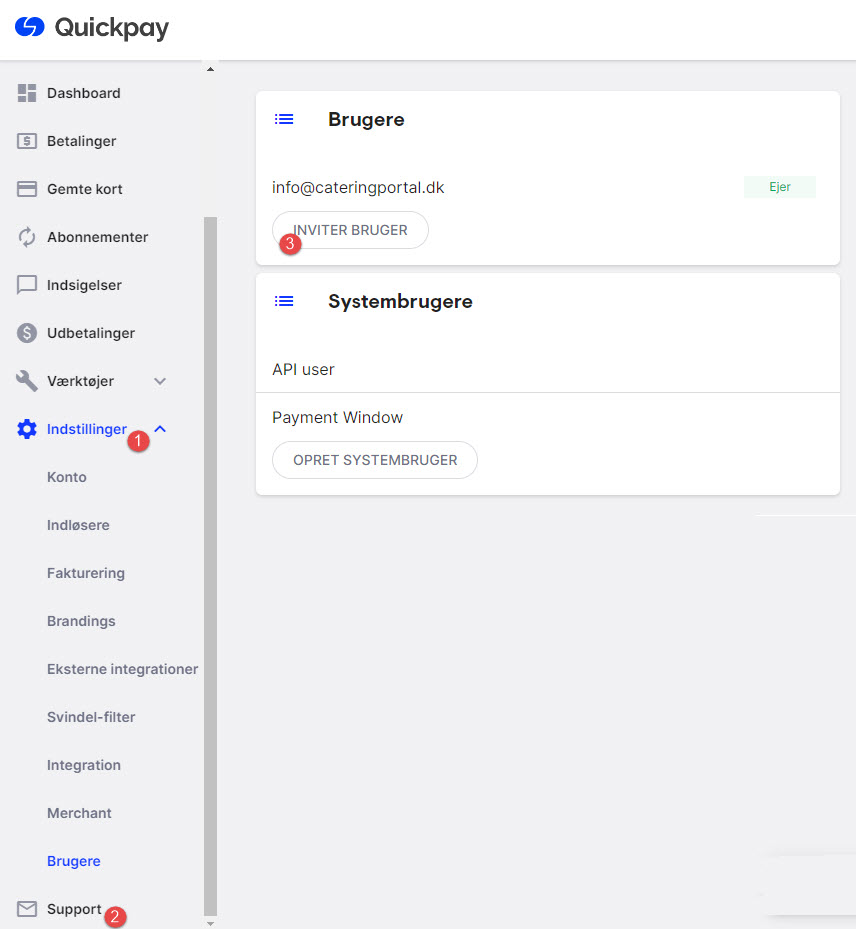
Task: Click the Indsigelser speech-bubble icon
Action: pos(27,285)
